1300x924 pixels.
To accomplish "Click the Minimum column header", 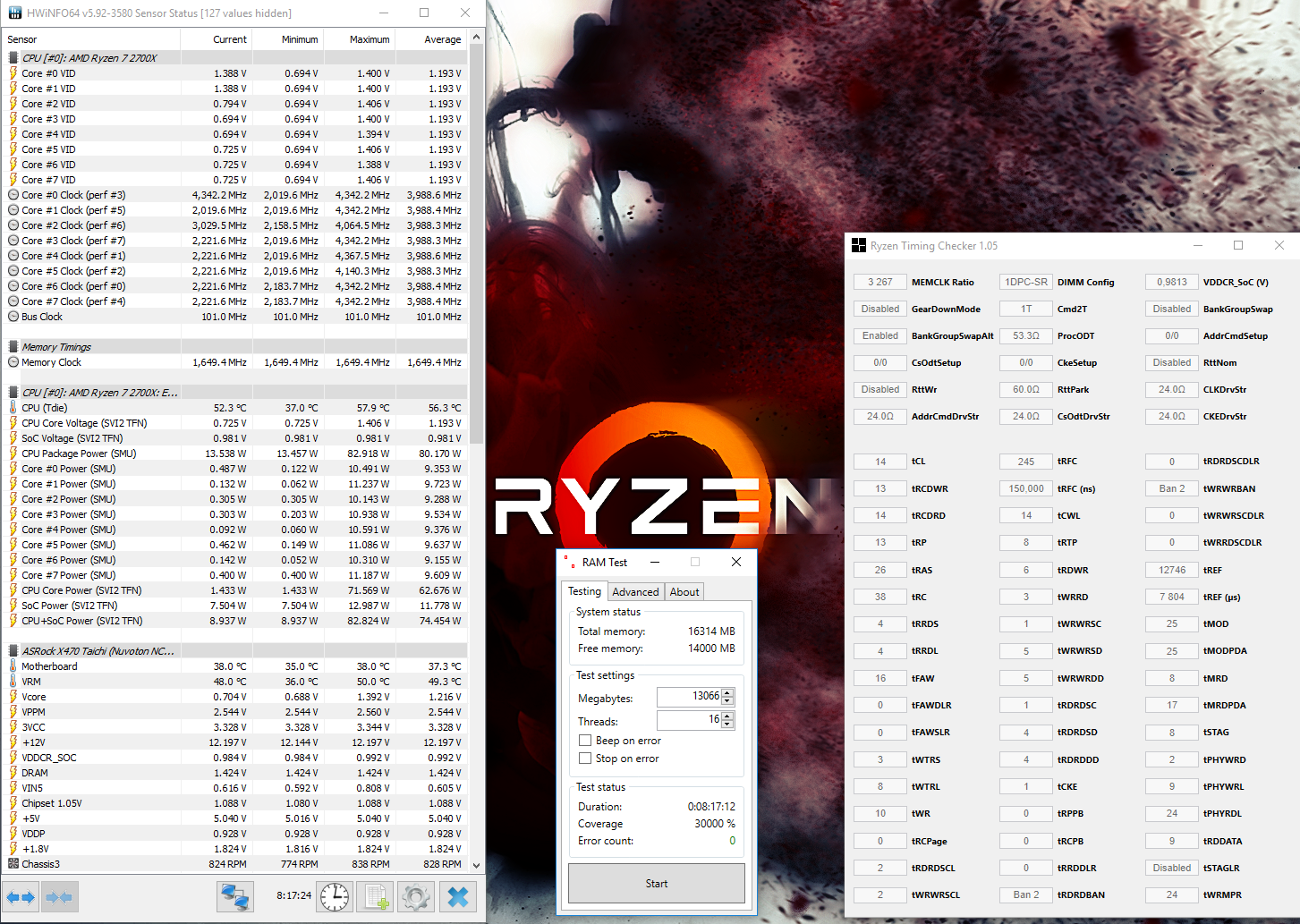I will pos(287,39).
